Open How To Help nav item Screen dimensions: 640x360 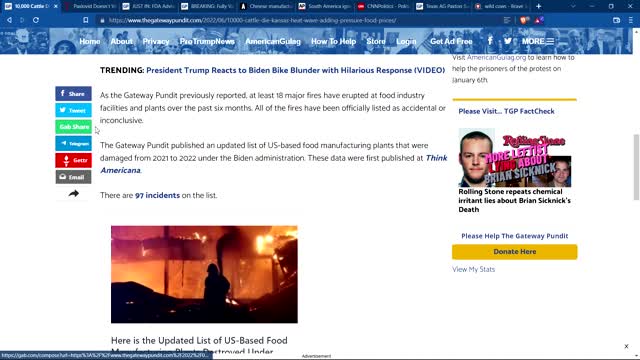pyautogui.click(x=333, y=41)
